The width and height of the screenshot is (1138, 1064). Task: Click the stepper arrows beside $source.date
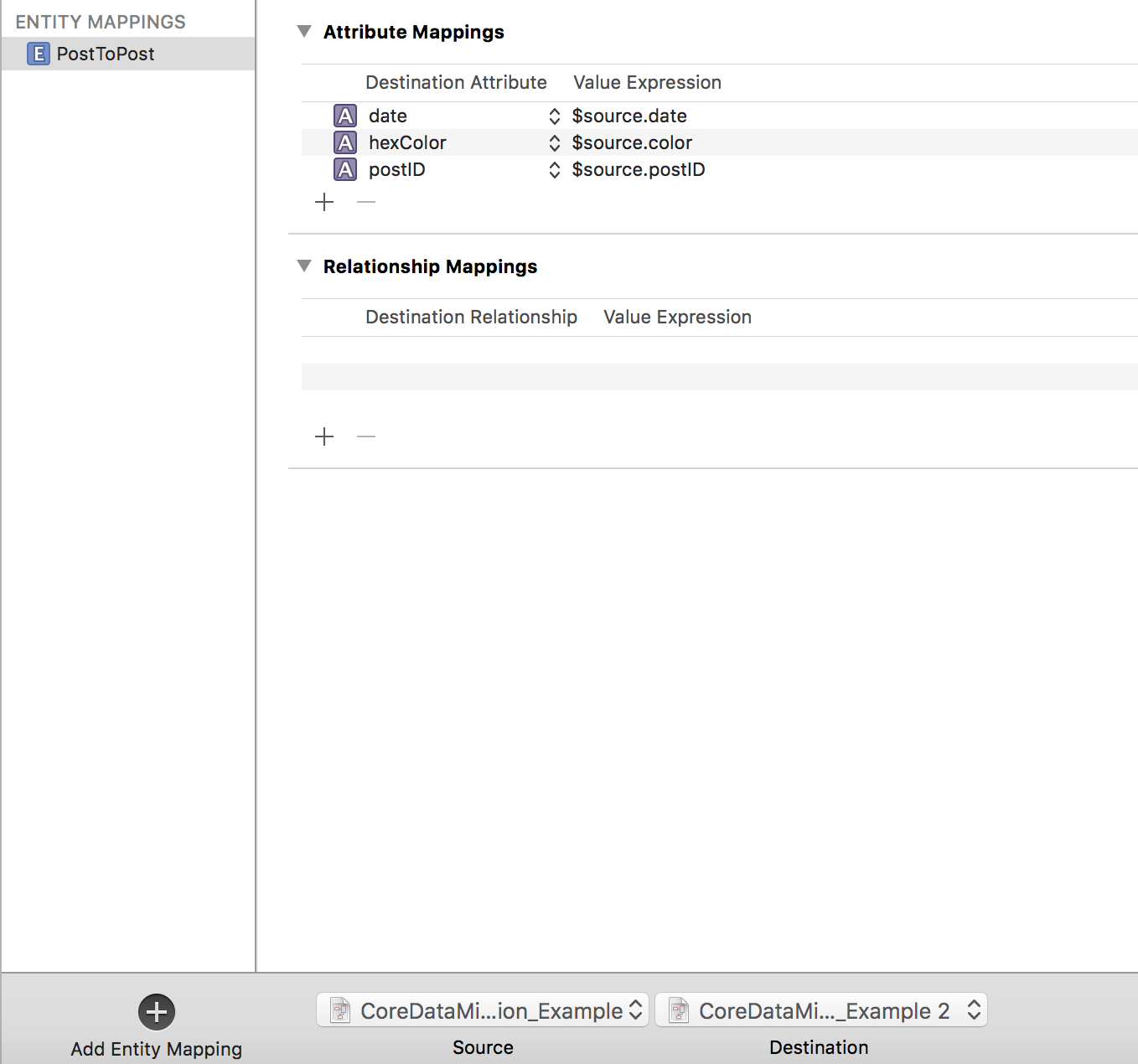[x=554, y=116]
